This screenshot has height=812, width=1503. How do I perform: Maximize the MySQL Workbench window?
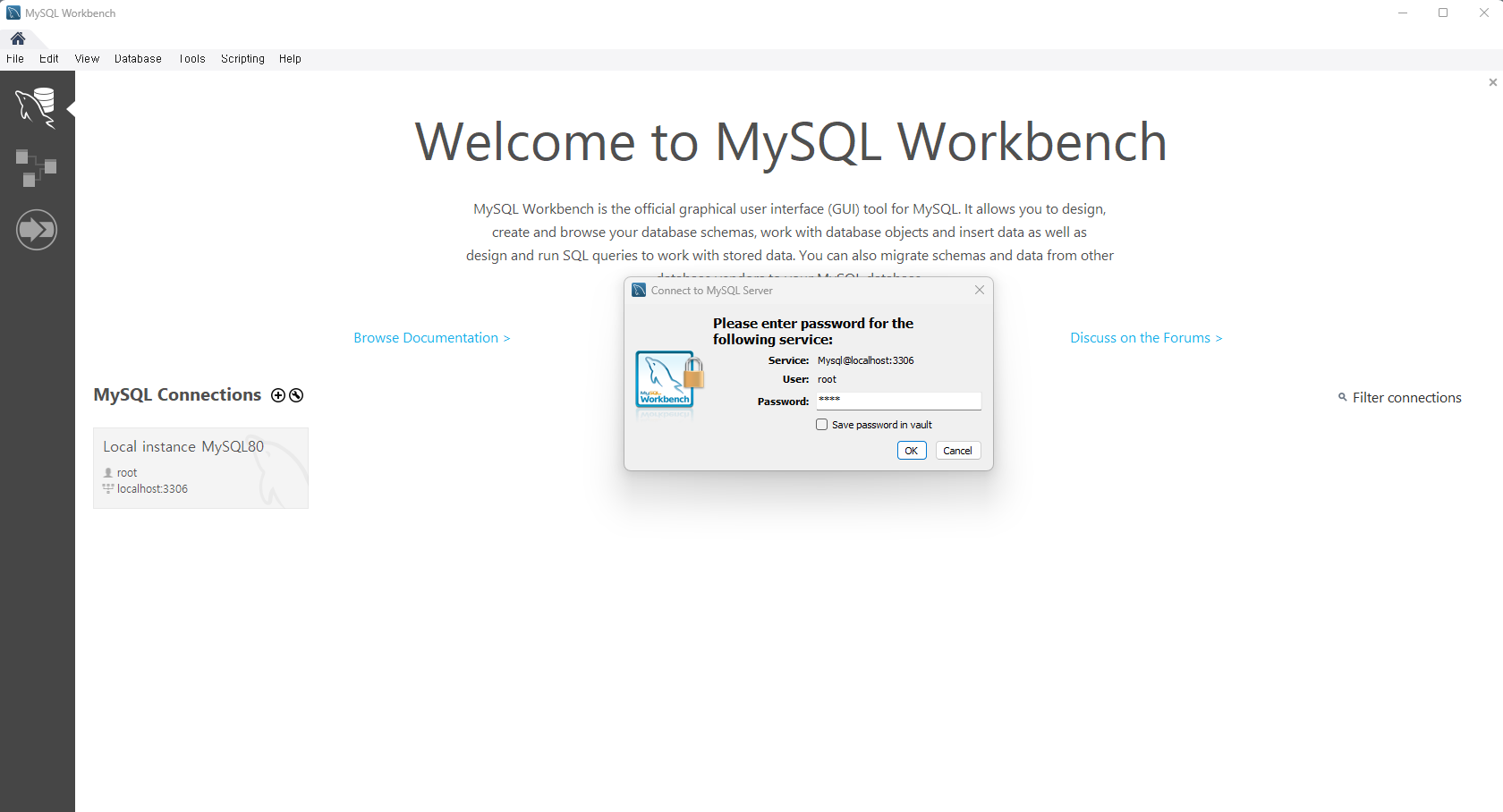click(1443, 13)
